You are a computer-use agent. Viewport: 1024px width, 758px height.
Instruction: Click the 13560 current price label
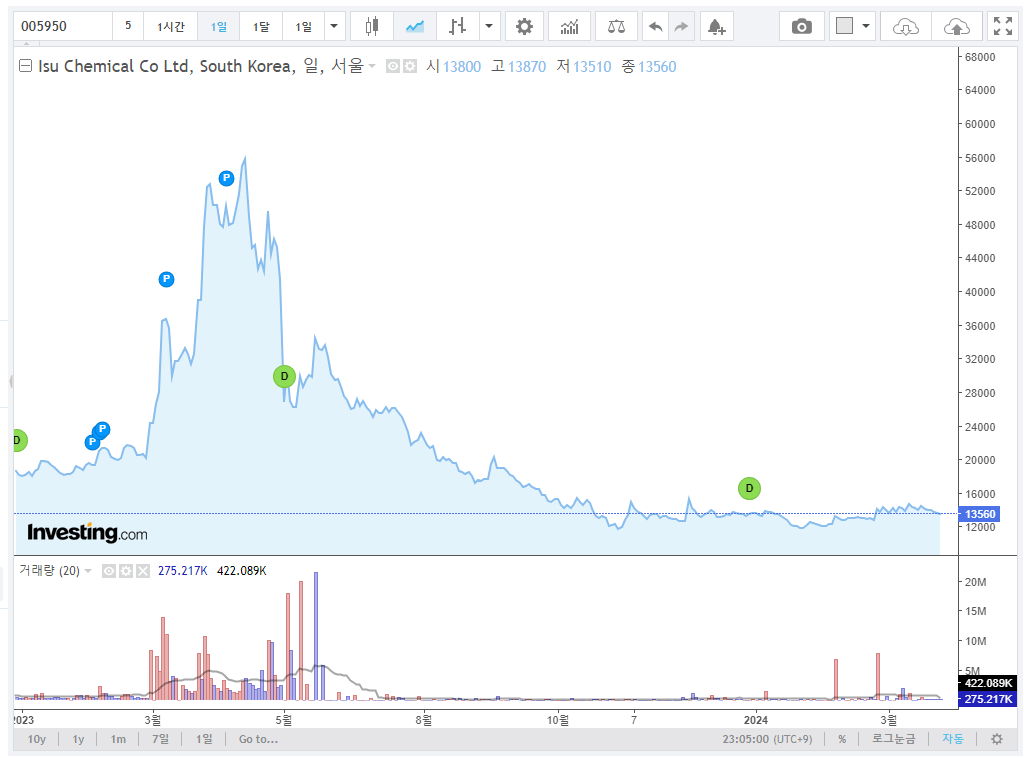tap(978, 514)
